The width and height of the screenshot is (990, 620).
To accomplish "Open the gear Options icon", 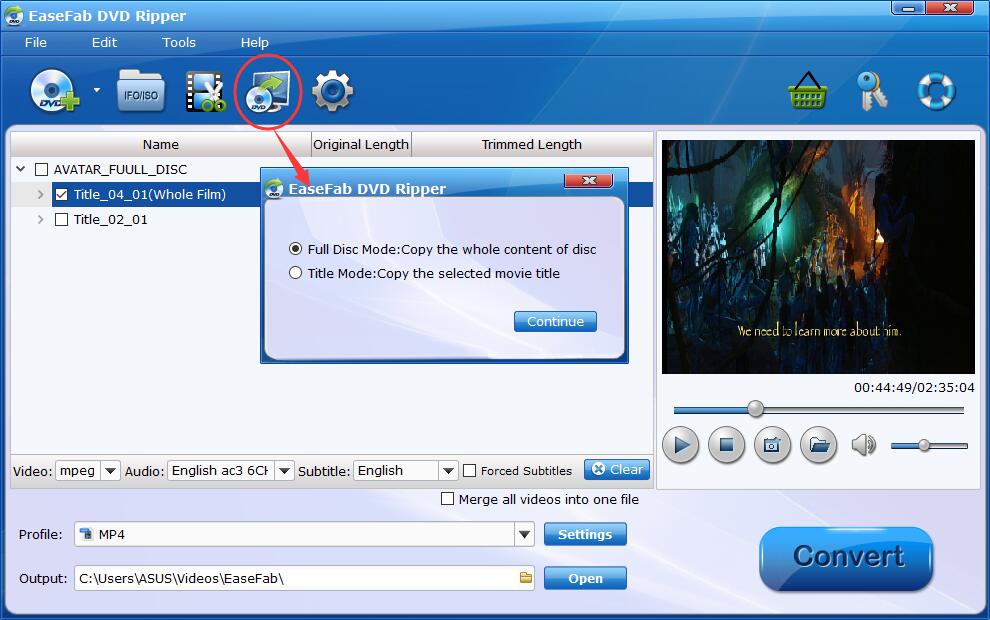I will pyautogui.click(x=332, y=92).
